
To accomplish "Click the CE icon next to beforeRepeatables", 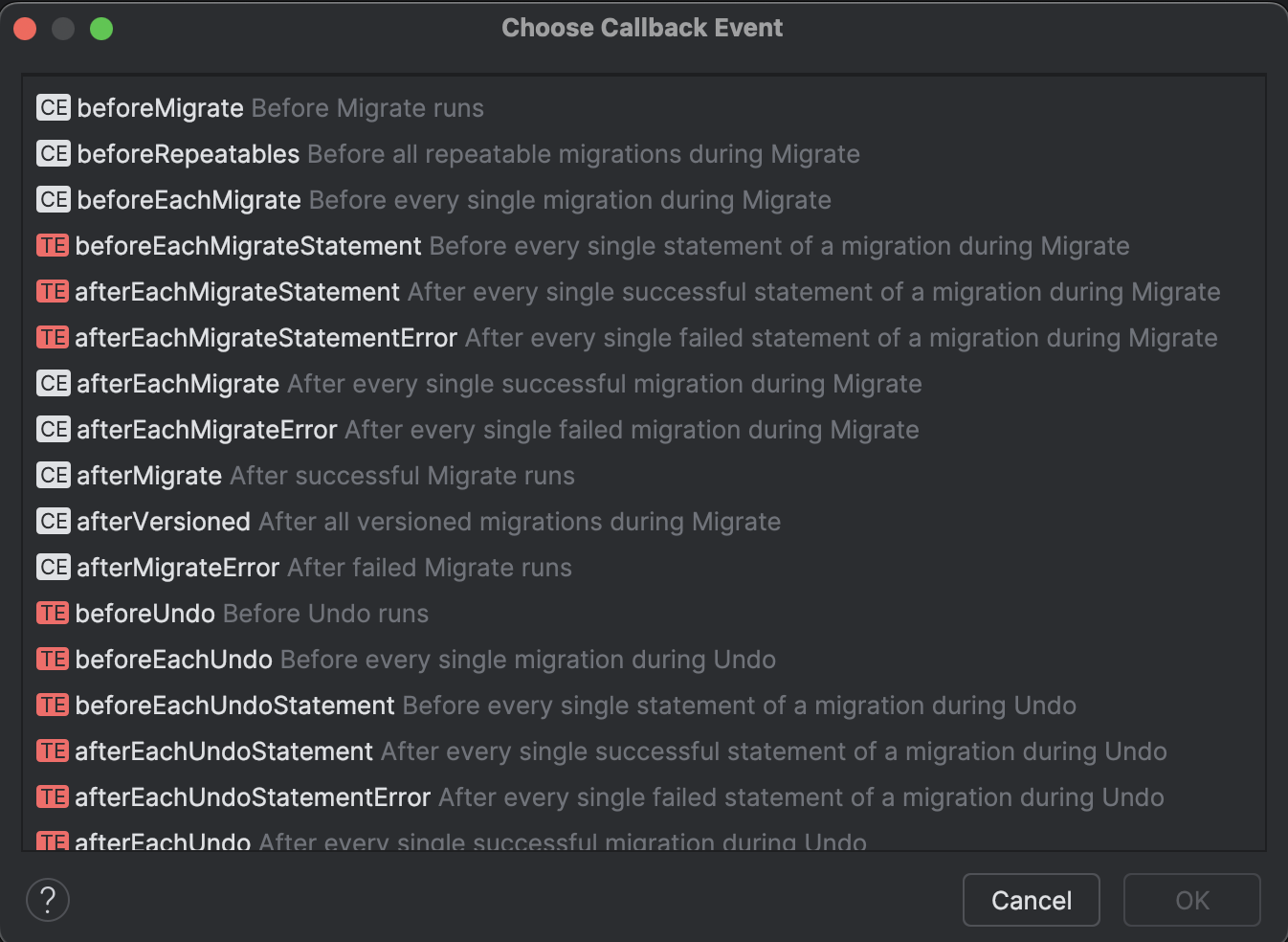I will click(53, 153).
